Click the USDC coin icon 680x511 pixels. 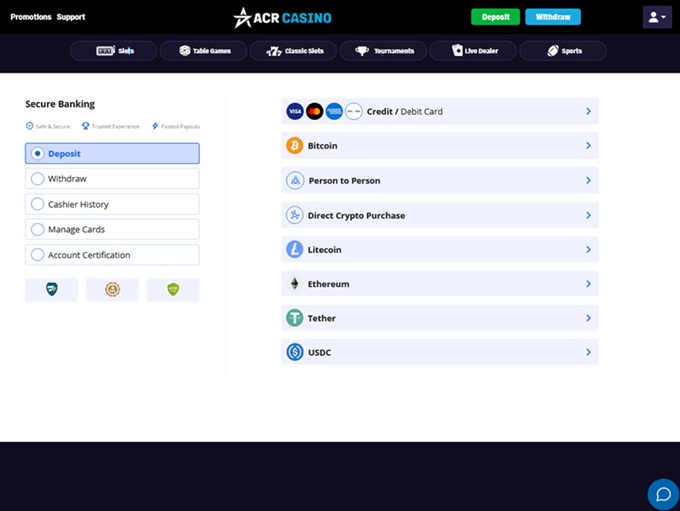pos(294,352)
